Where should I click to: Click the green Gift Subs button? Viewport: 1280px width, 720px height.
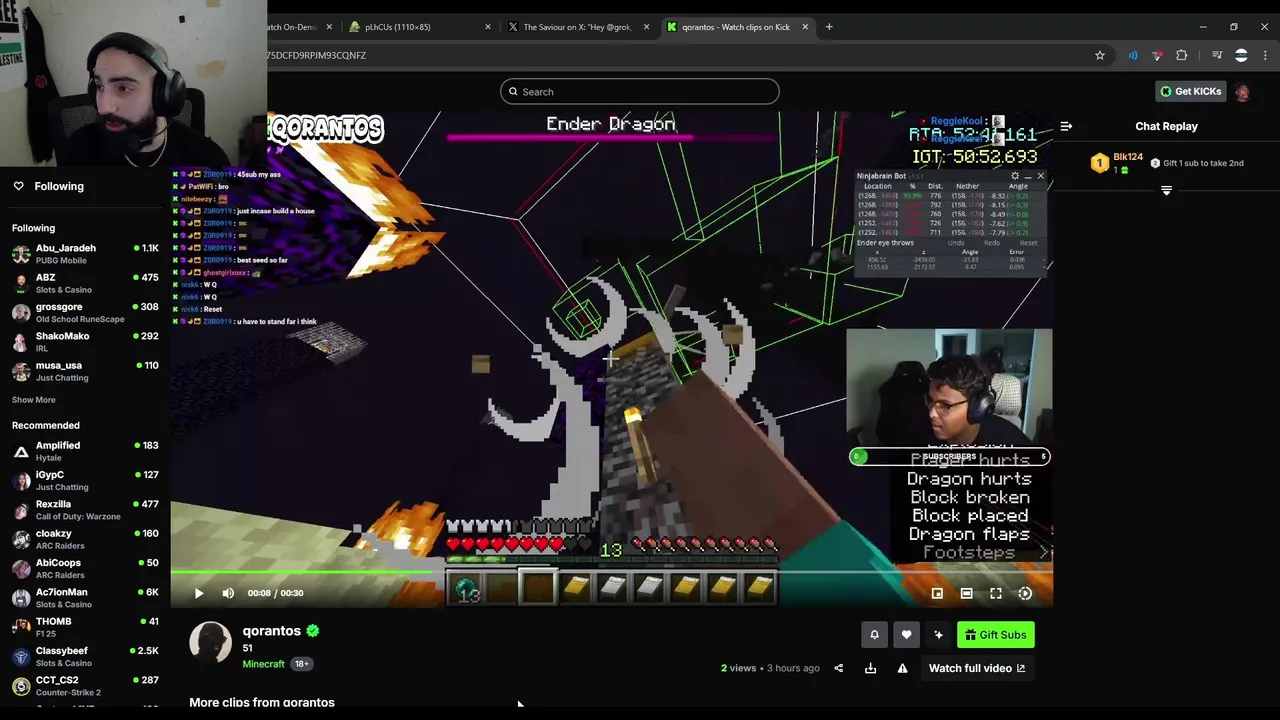click(995, 635)
